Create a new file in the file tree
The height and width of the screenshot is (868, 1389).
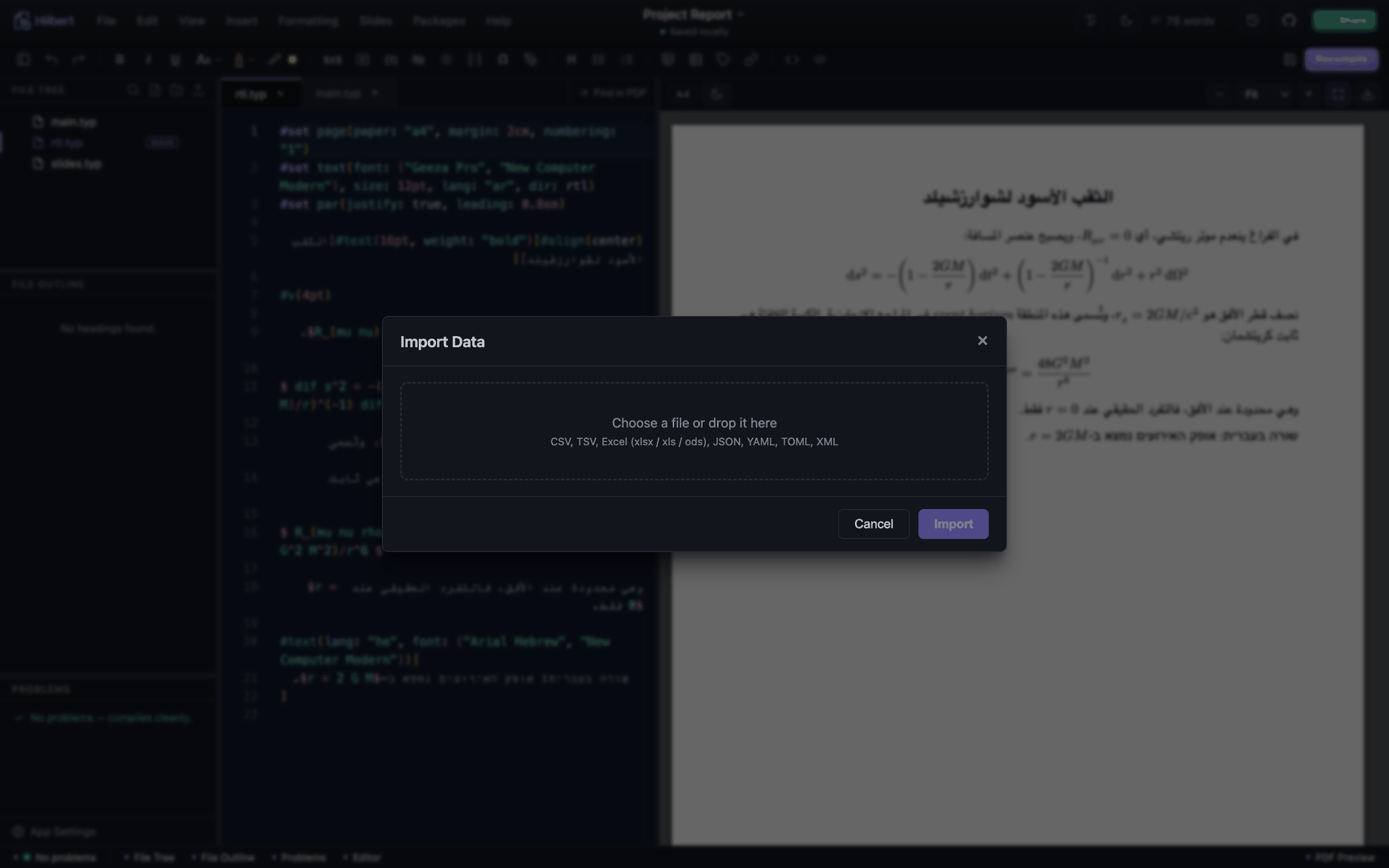(x=154, y=90)
